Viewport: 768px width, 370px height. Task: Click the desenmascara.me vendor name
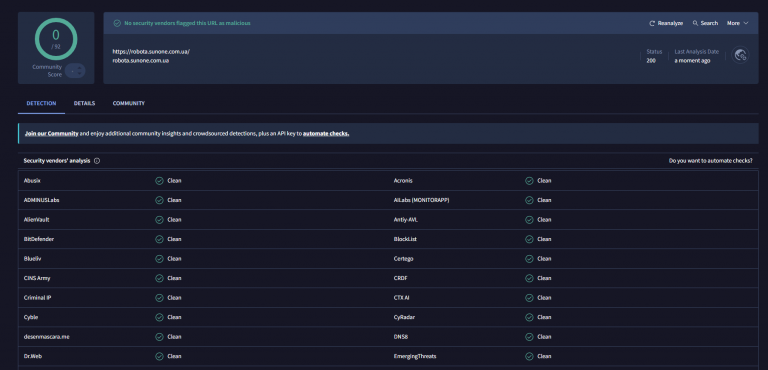pos(47,337)
